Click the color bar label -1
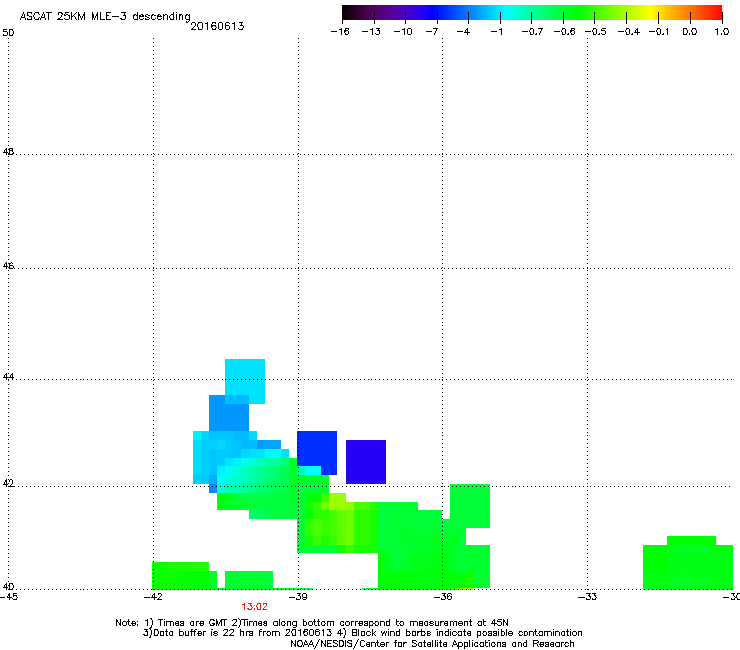This screenshot has width=740, height=650. [x=496, y=32]
